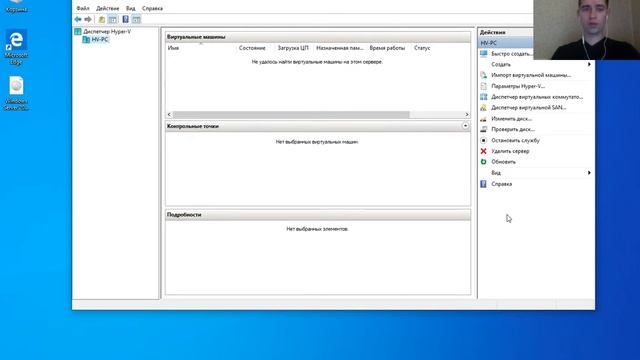
Task: Click the scrollbar right arrow
Action: point(467,115)
